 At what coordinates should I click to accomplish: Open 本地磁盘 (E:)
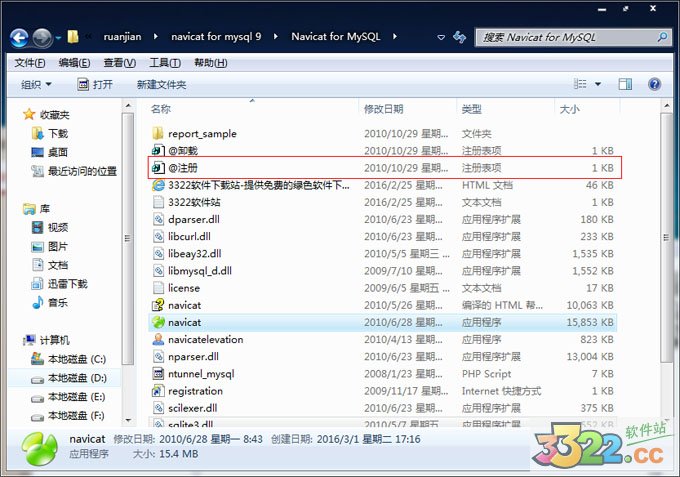tap(76, 396)
